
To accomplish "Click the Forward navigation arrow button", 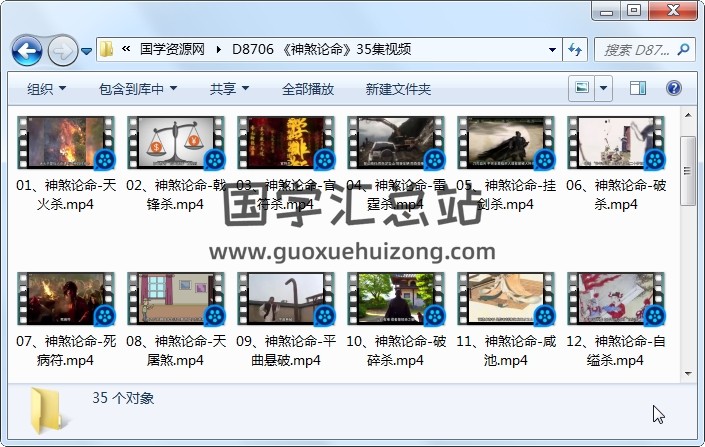I will point(61,49).
